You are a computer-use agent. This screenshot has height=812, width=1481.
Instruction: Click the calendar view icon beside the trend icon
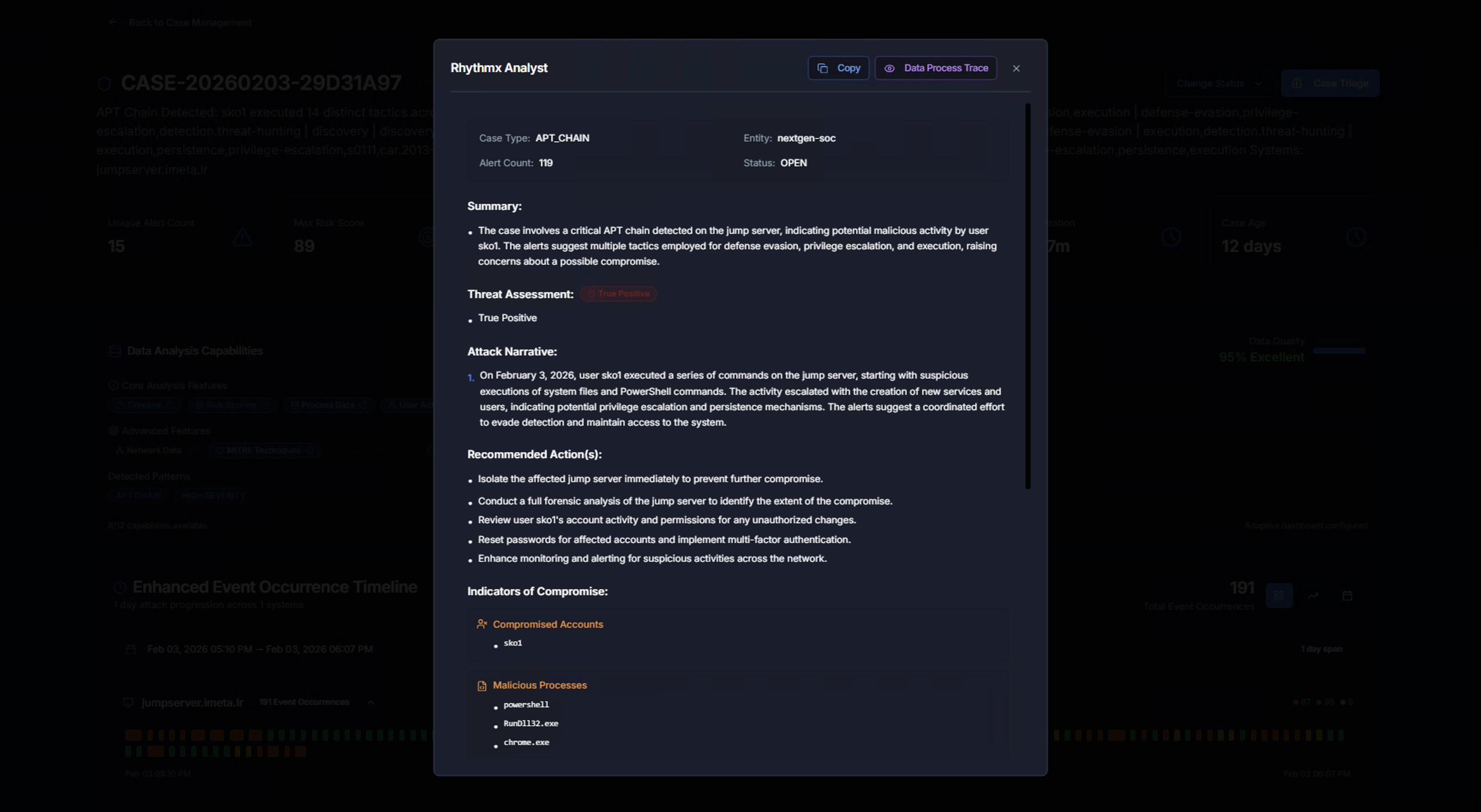pos(1348,596)
